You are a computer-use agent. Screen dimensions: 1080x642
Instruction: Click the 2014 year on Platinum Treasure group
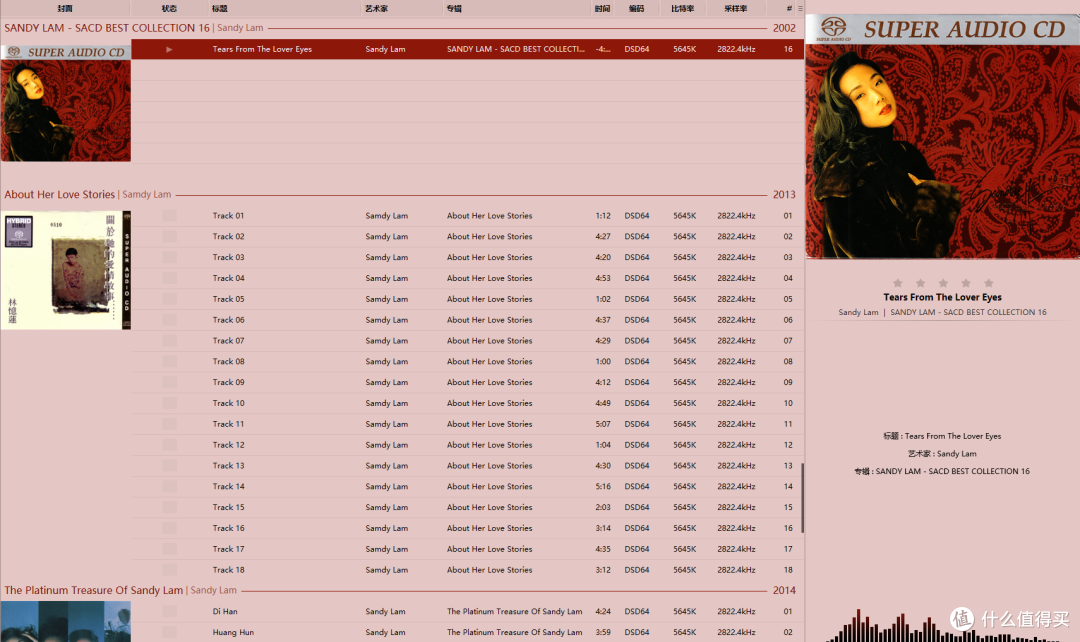(x=784, y=590)
